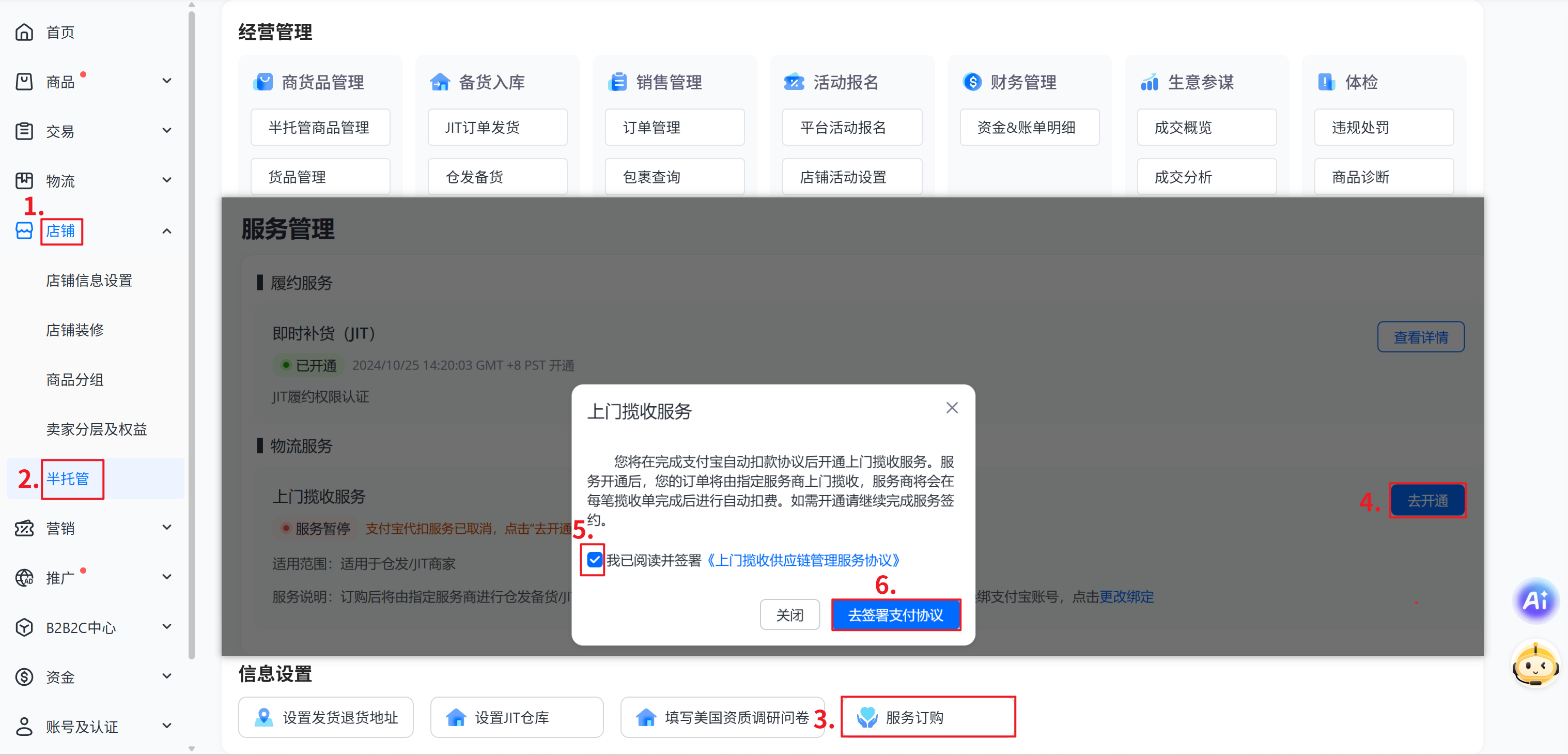Click the 服务订购 heart icon

click(x=867, y=717)
